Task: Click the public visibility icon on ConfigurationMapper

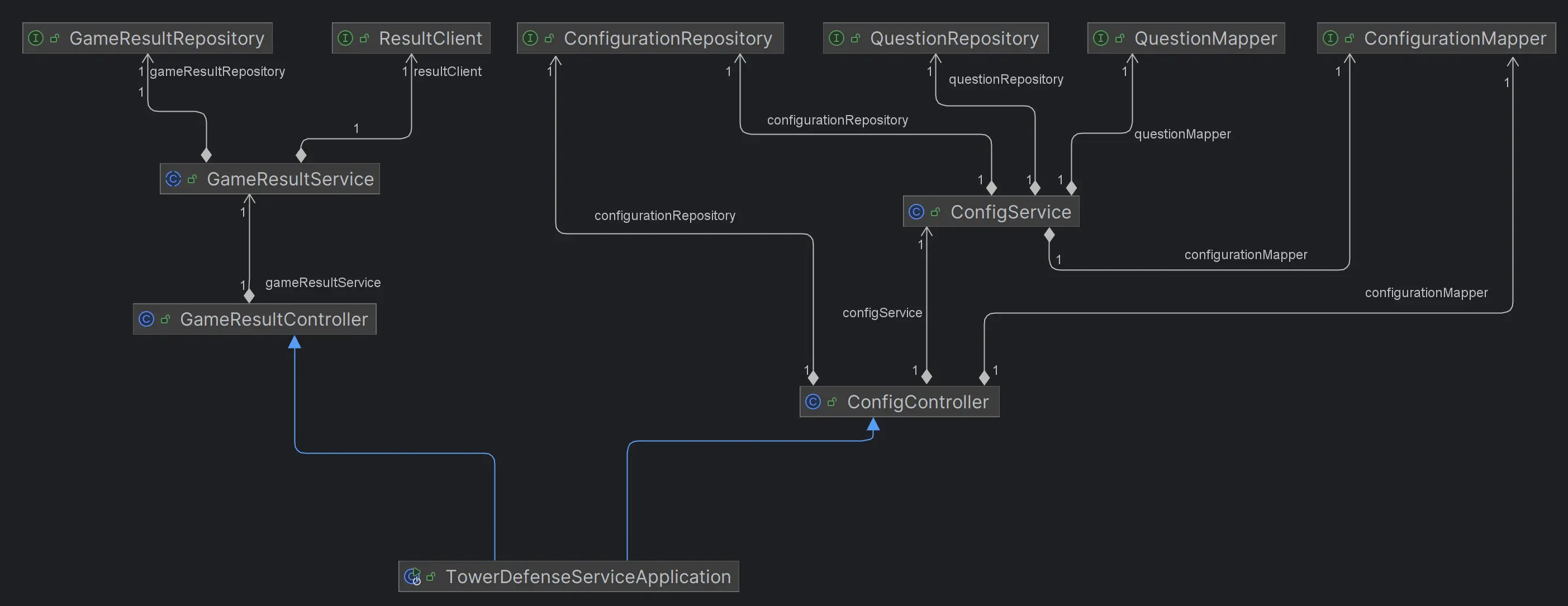Action: tap(1349, 39)
